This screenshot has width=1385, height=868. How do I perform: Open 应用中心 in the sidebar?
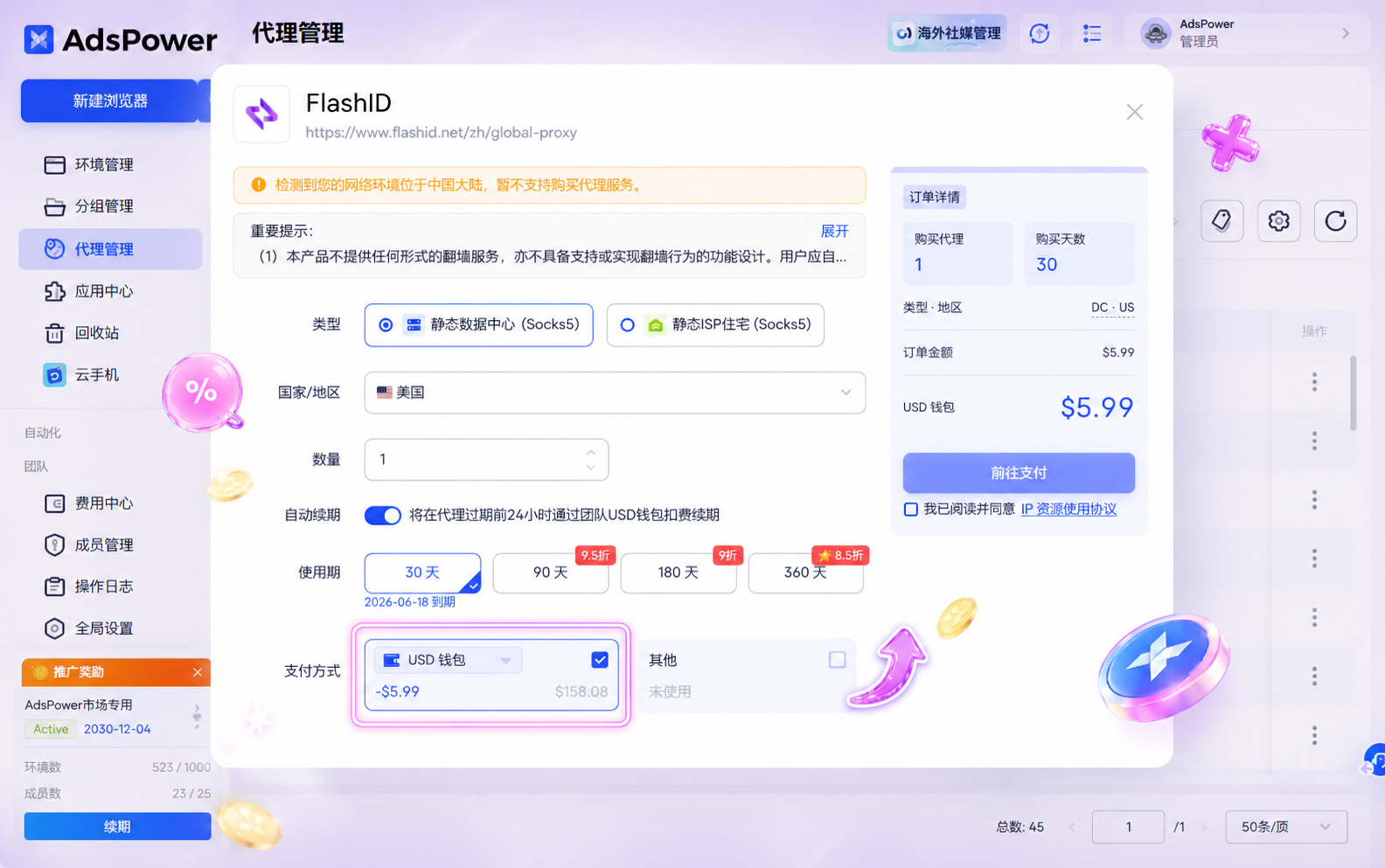point(110,291)
